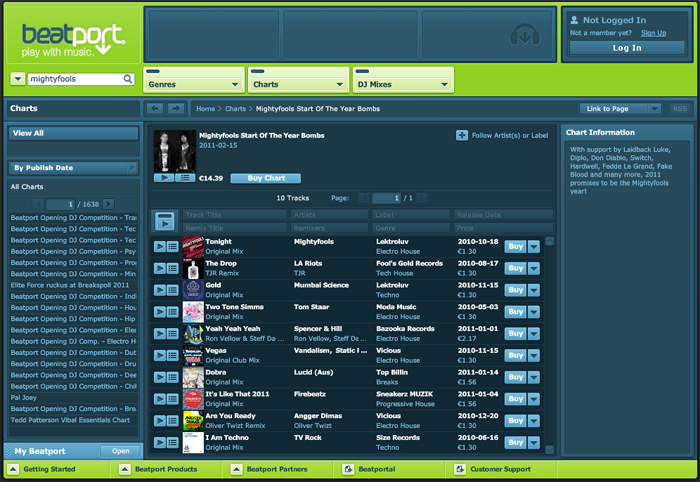This screenshot has width=700, height=482.
Task: Open the Pal Joey chart
Action: click(24, 397)
